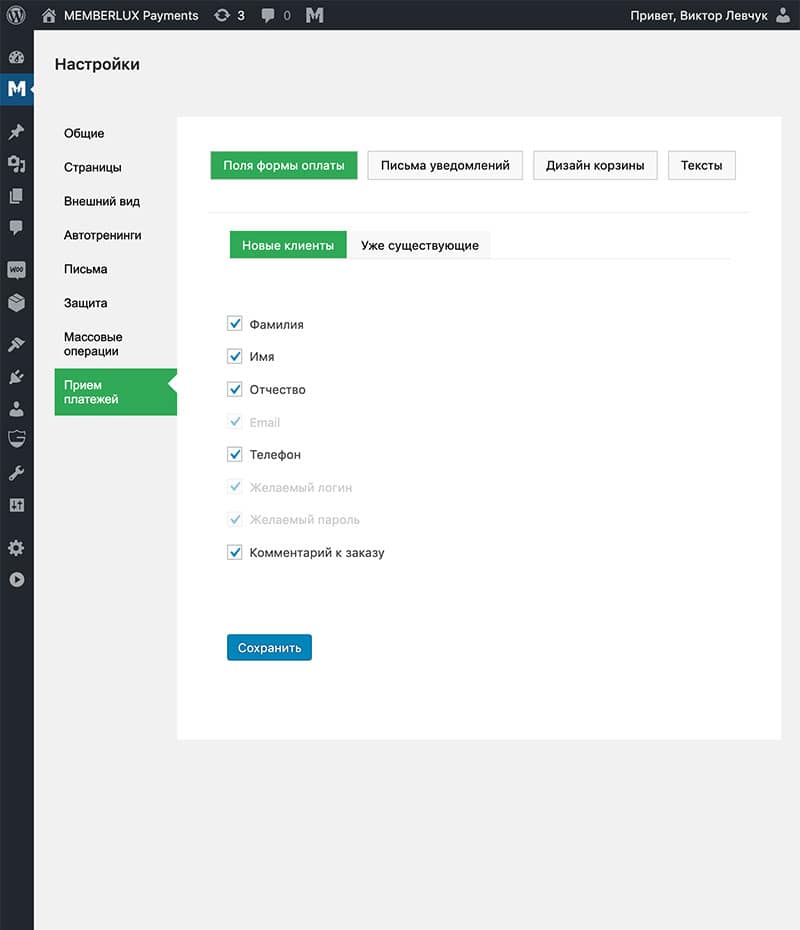The image size is (800, 930).
Task: Open Plugins via the plug icon
Action: pyautogui.click(x=16, y=377)
